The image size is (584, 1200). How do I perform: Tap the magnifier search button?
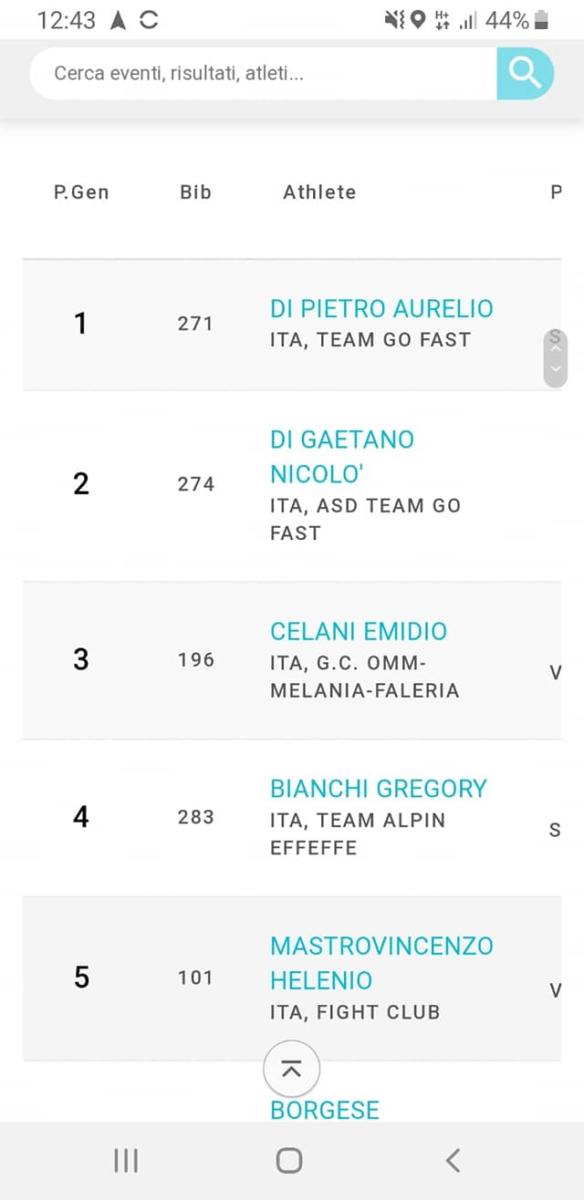click(525, 73)
